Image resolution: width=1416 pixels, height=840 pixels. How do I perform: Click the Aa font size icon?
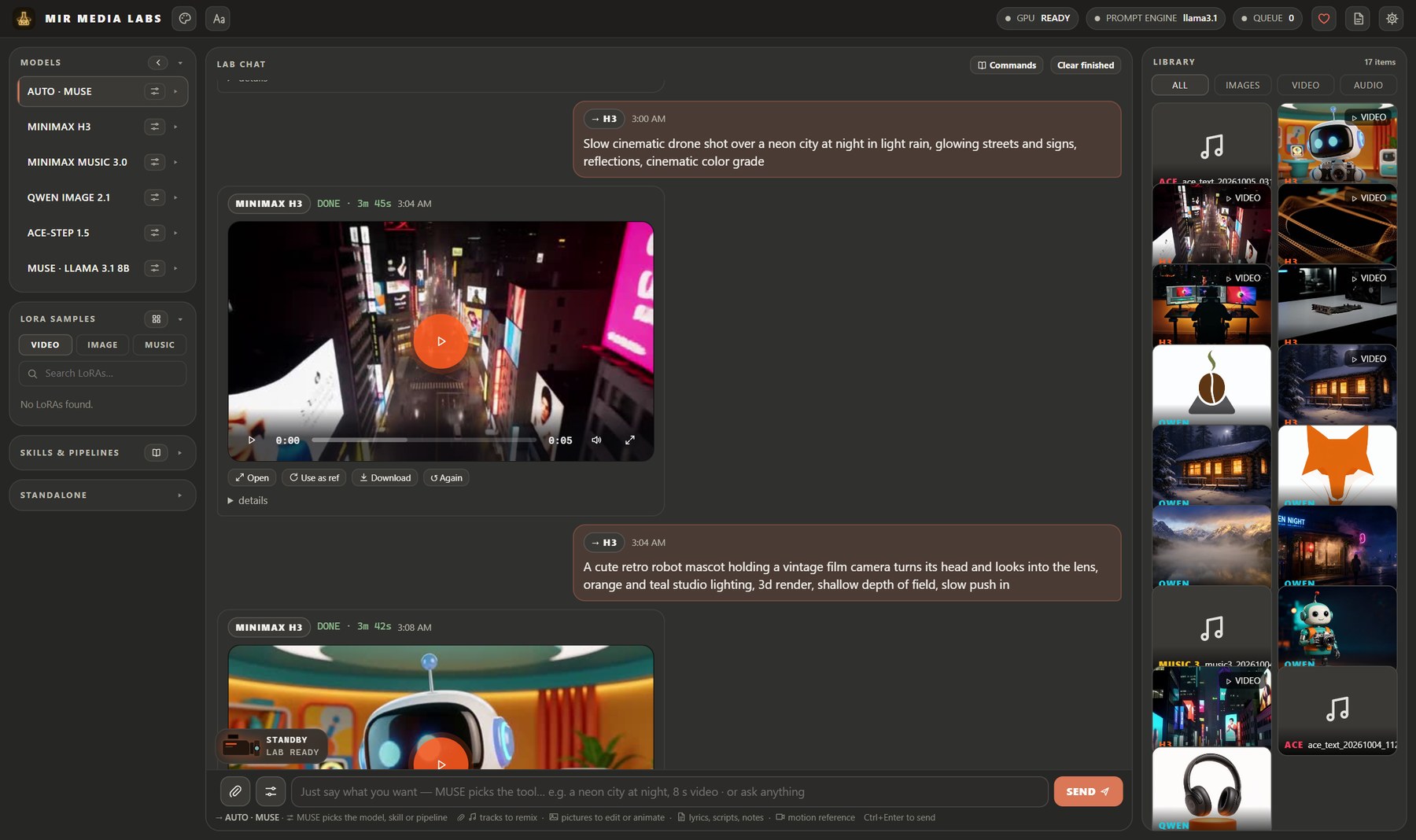pos(219,19)
